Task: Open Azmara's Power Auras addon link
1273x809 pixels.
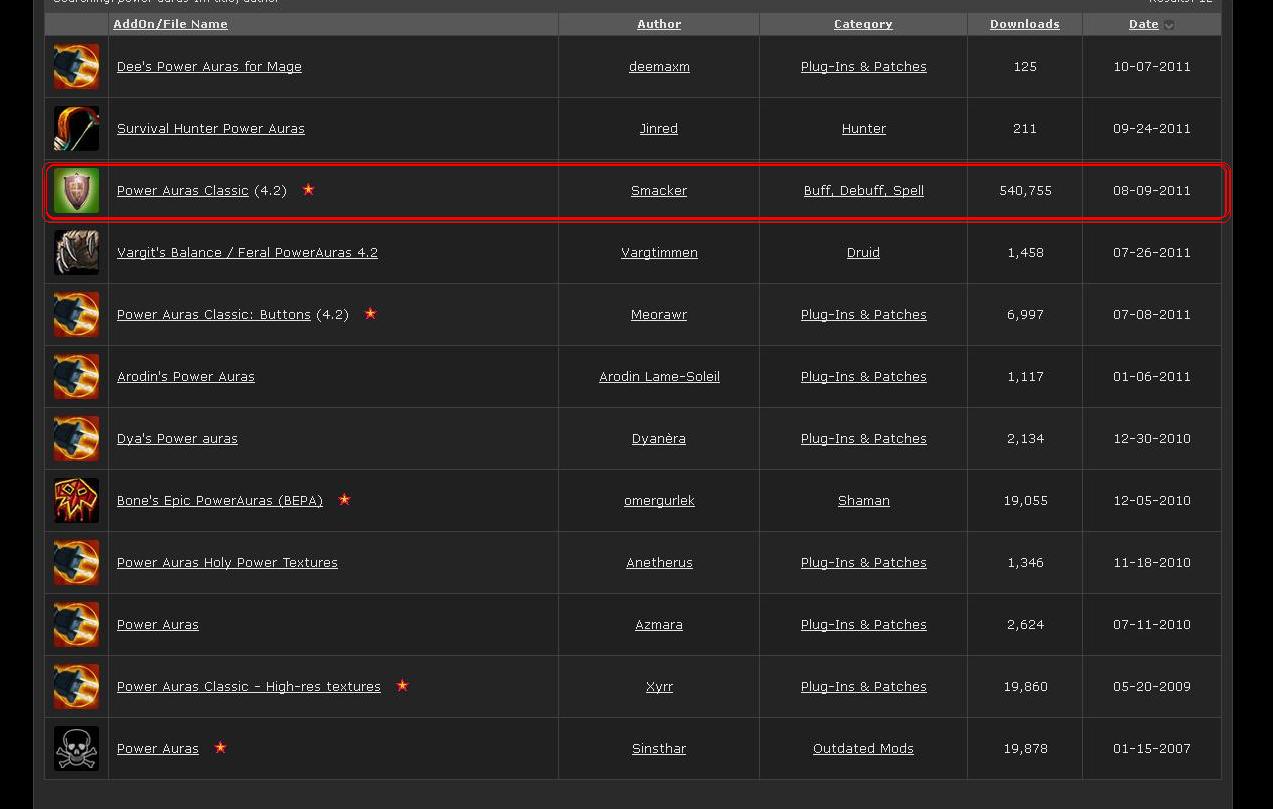Action: tap(158, 625)
